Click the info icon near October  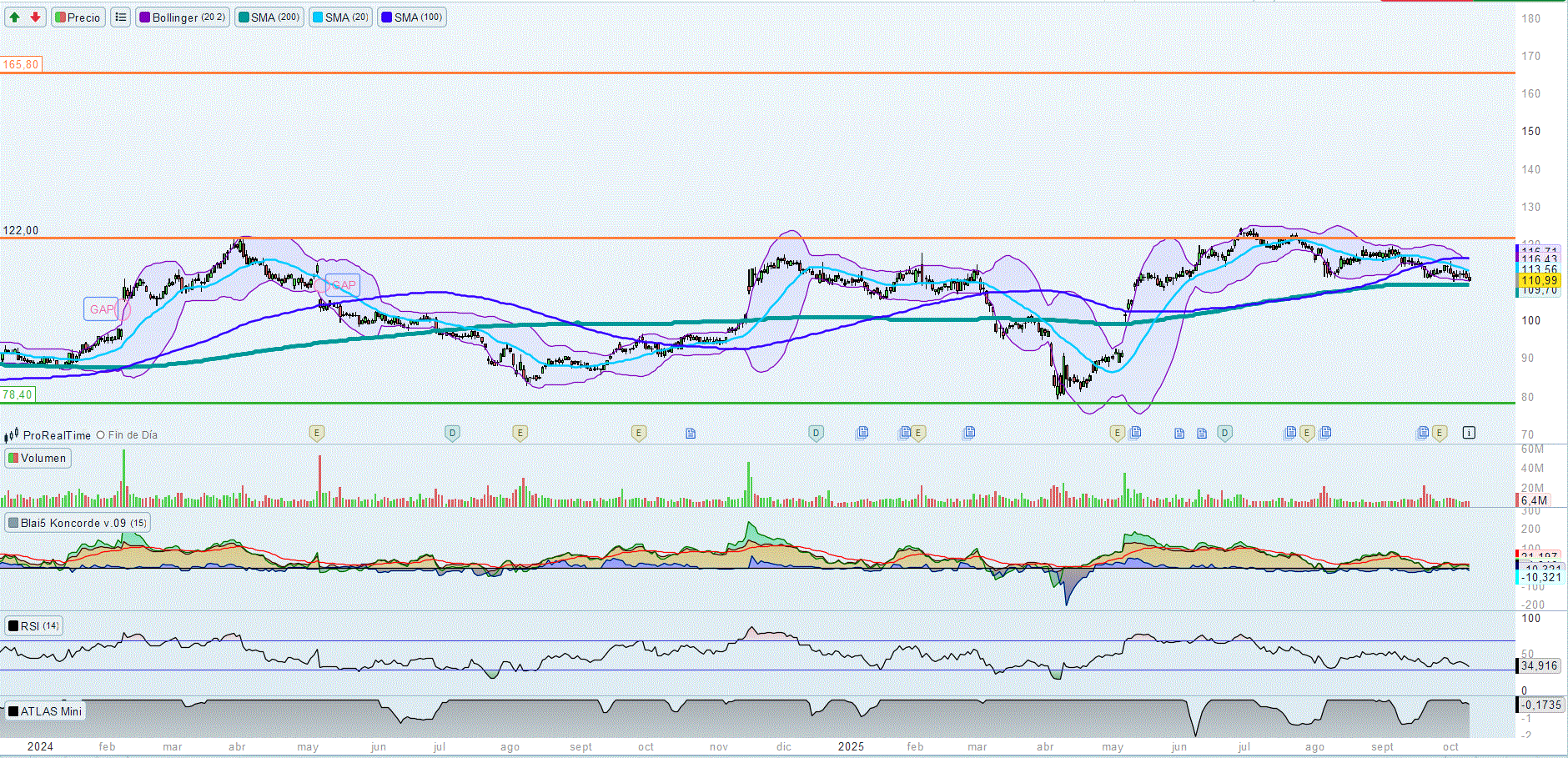(x=1469, y=433)
